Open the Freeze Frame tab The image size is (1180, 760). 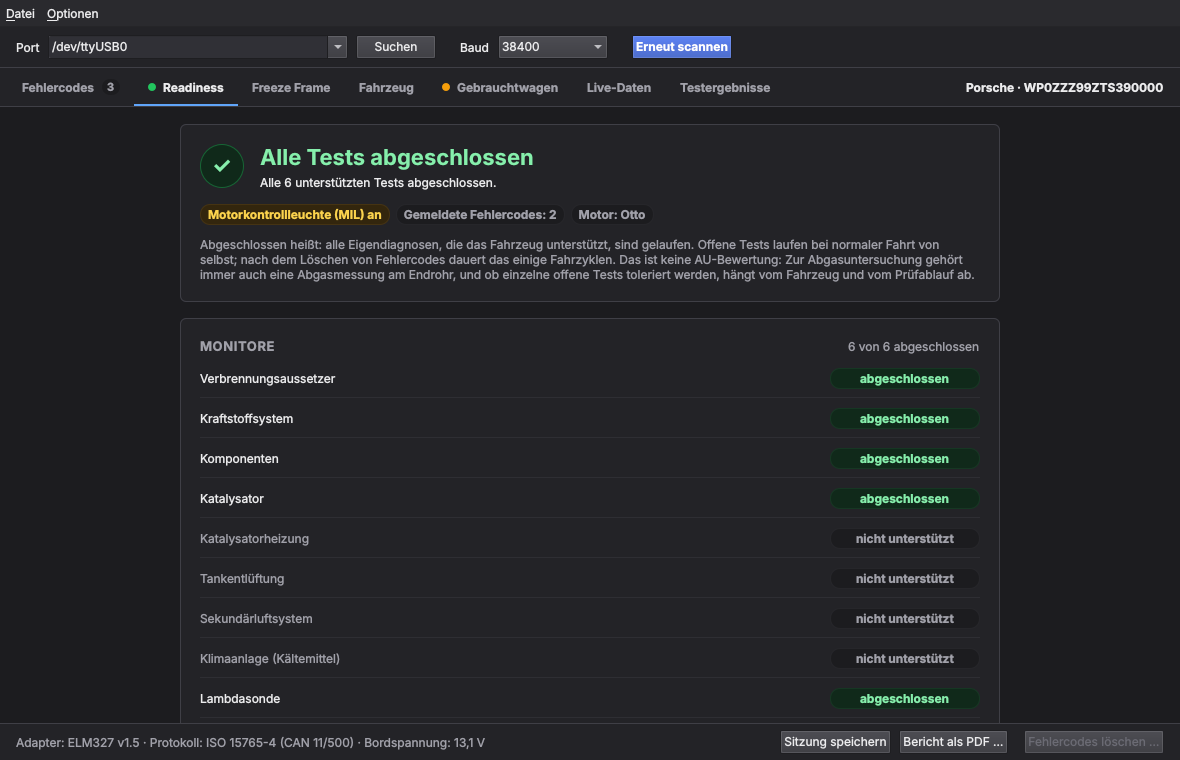click(290, 87)
